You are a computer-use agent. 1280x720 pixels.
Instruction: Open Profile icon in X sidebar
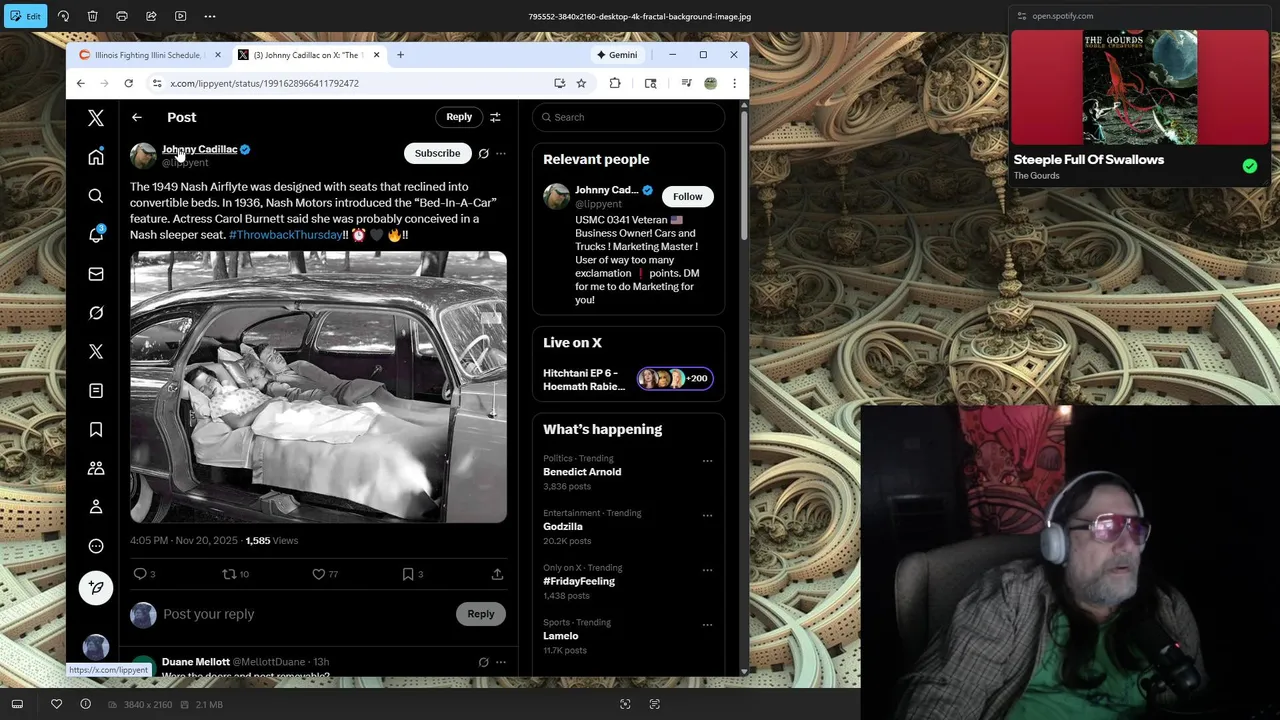(x=96, y=507)
